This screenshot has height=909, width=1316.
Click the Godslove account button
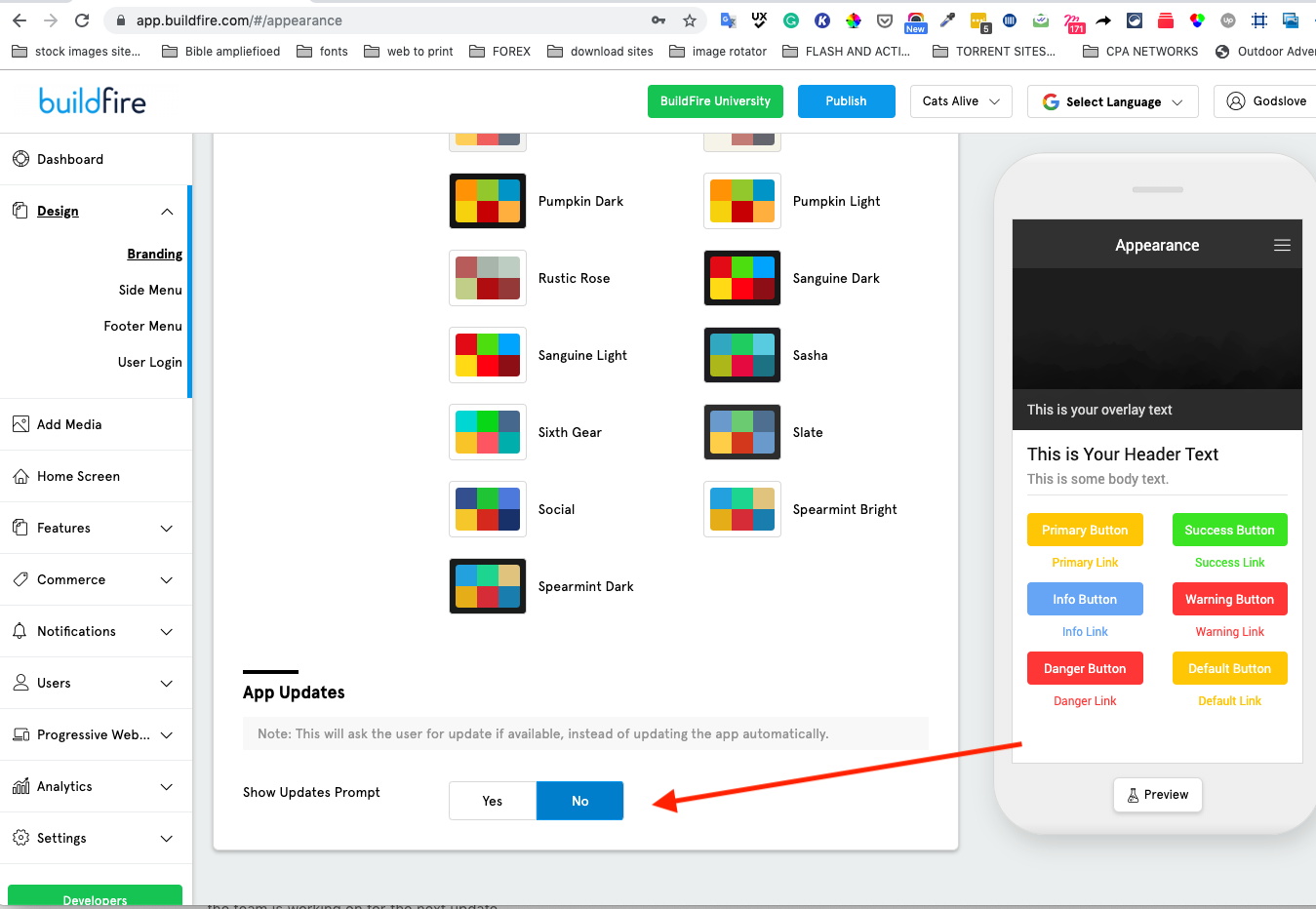point(1266,101)
